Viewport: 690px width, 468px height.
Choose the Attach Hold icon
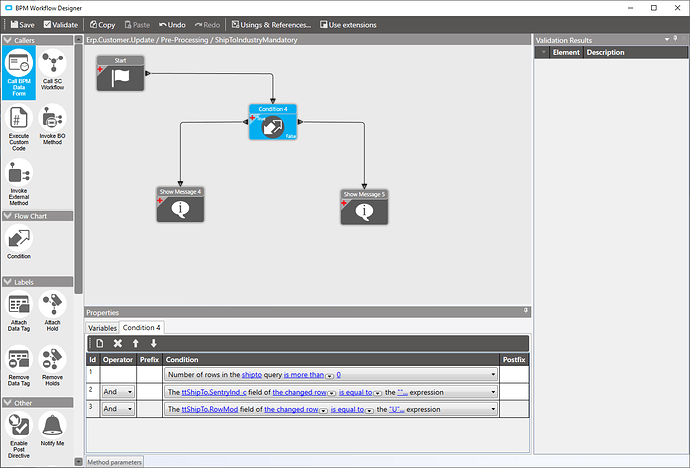coord(52,311)
